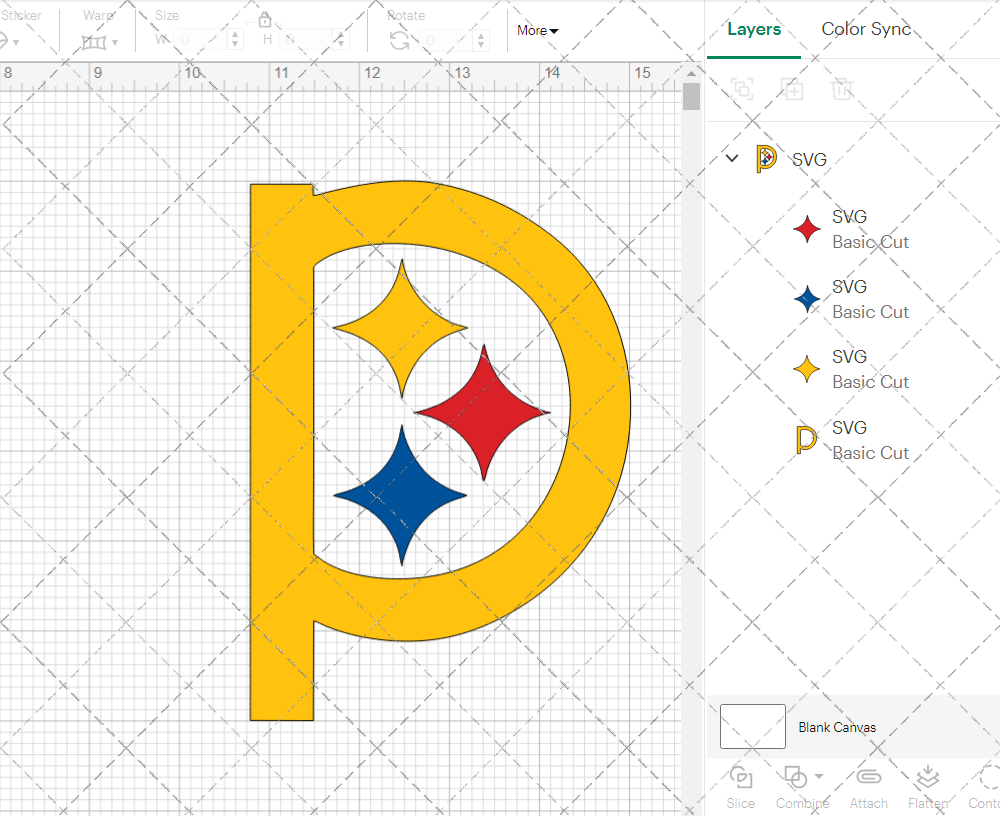Toggle the size lock padlock icon
This screenshot has height=816, width=1000.
pyautogui.click(x=265, y=20)
